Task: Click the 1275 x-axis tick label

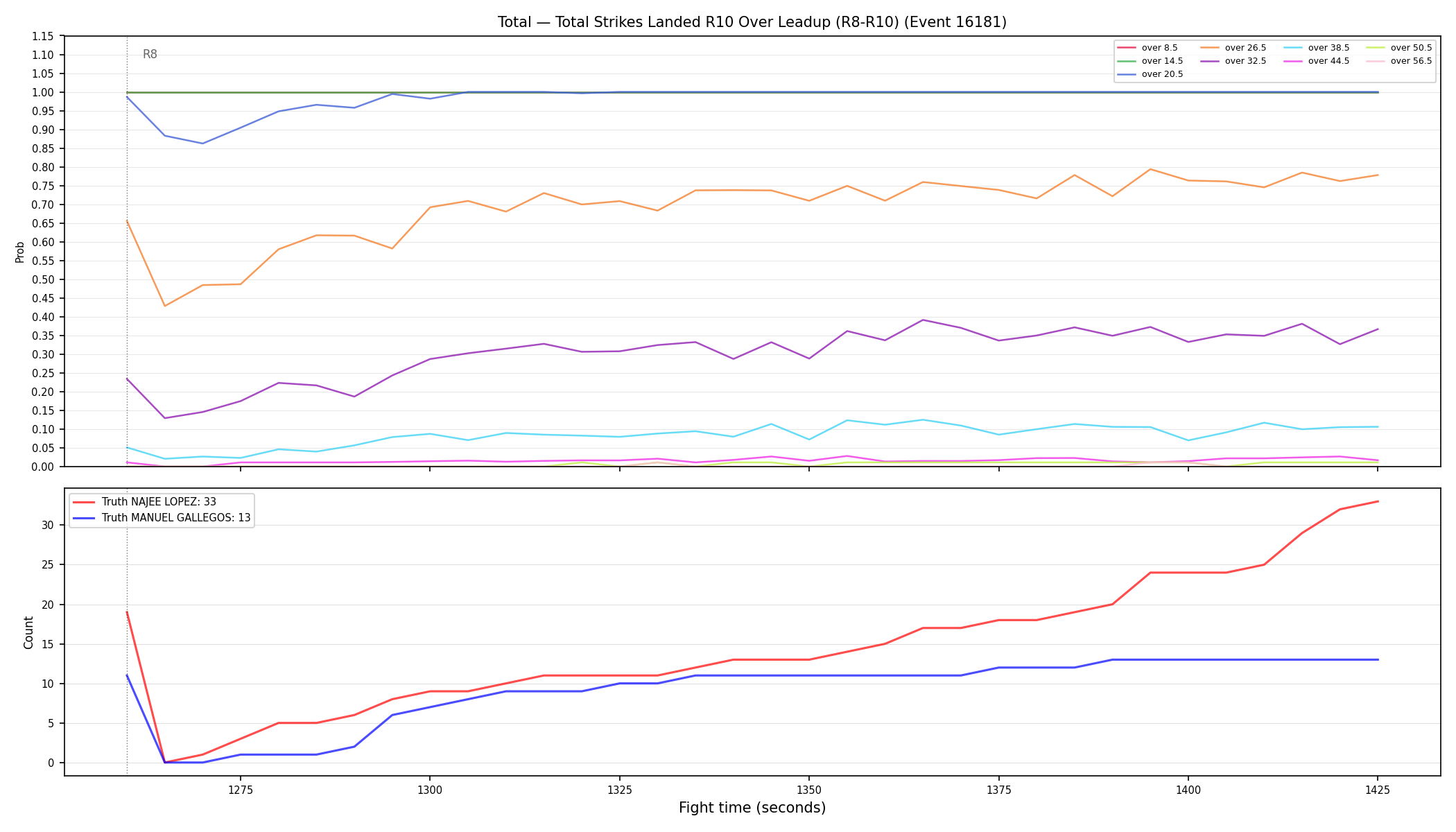Action: 240,789
